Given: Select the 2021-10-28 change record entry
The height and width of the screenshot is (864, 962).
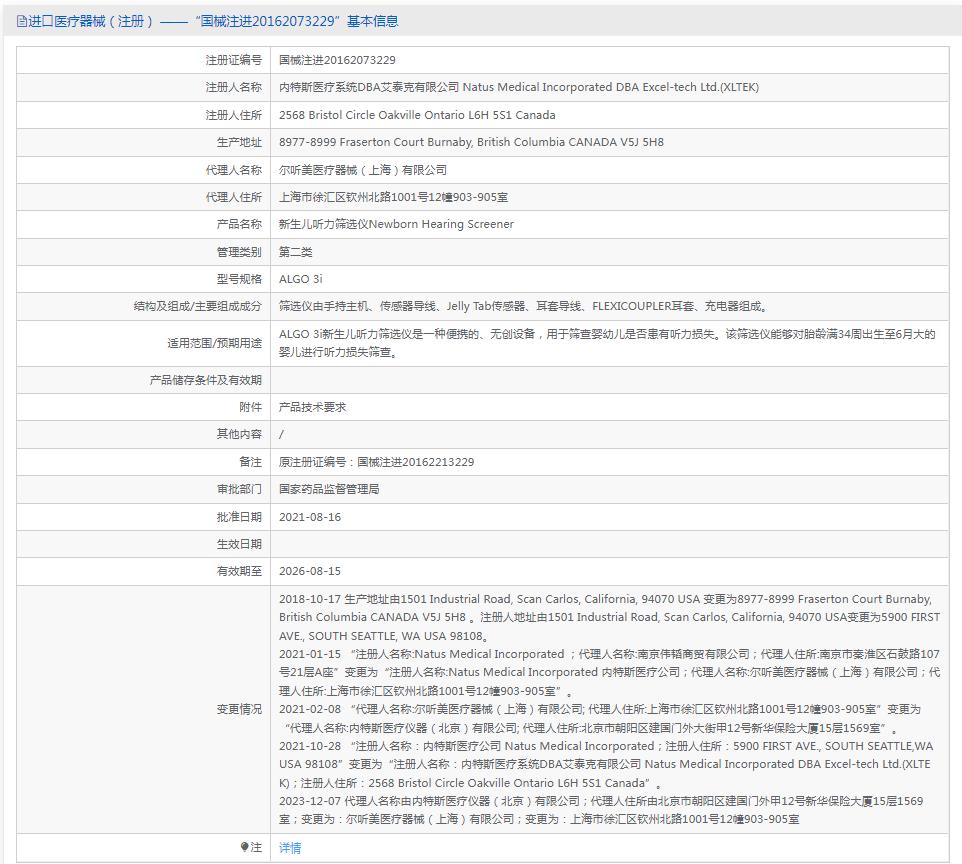Looking at the screenshot, I should (606, 765).
